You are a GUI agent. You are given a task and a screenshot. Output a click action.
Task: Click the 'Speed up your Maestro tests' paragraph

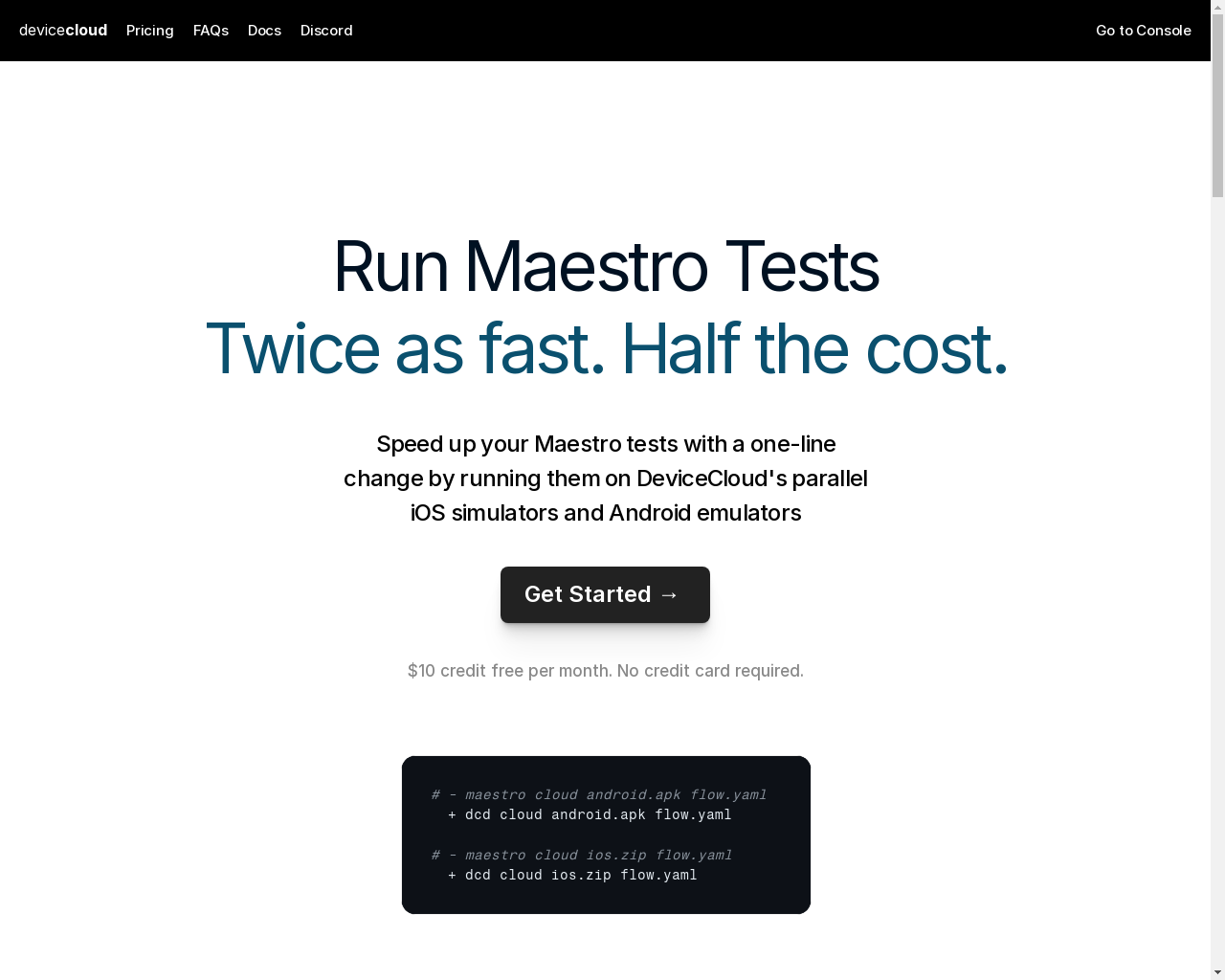tap(606, 479)
